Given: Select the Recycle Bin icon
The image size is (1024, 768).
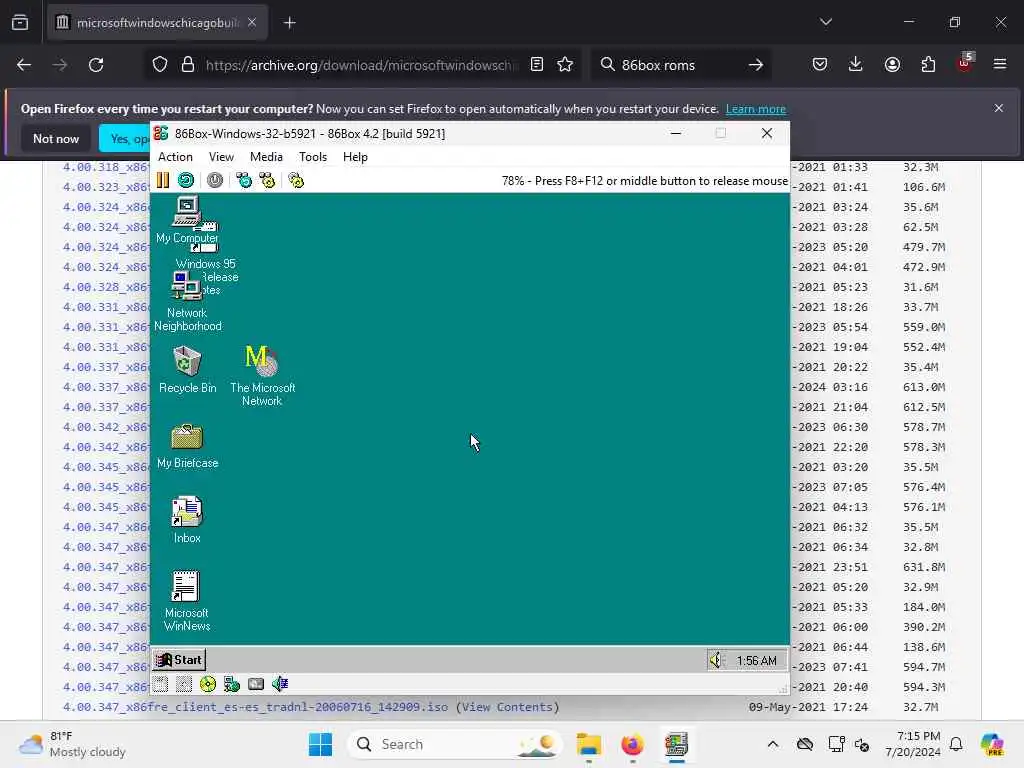Looking at the screenshot, I should point(187,370).
